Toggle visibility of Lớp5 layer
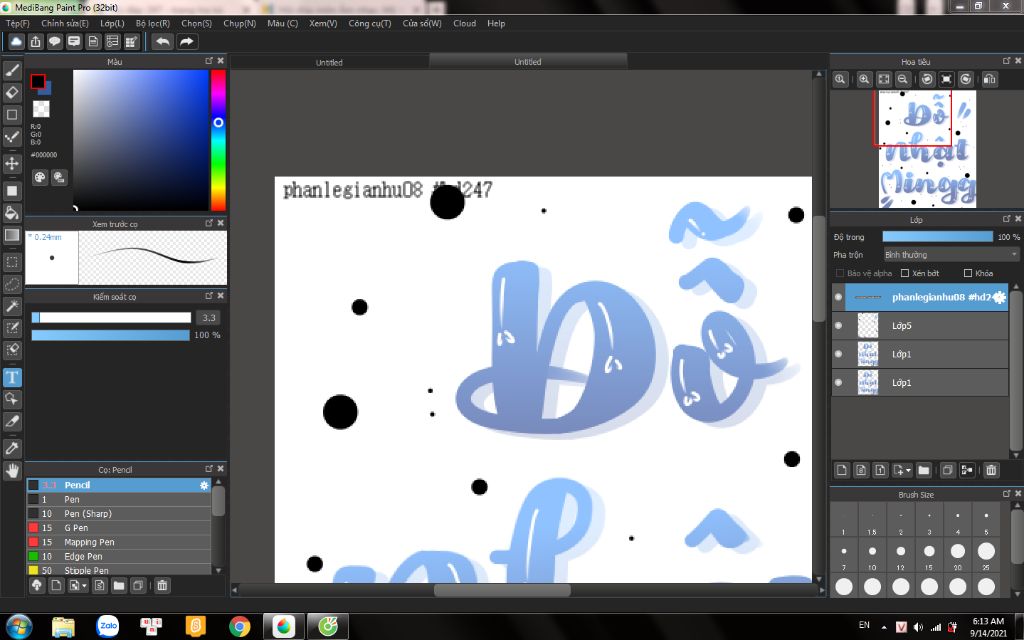Image resolution: width=1024 pixels, height=640 pixels. (839, 325)
